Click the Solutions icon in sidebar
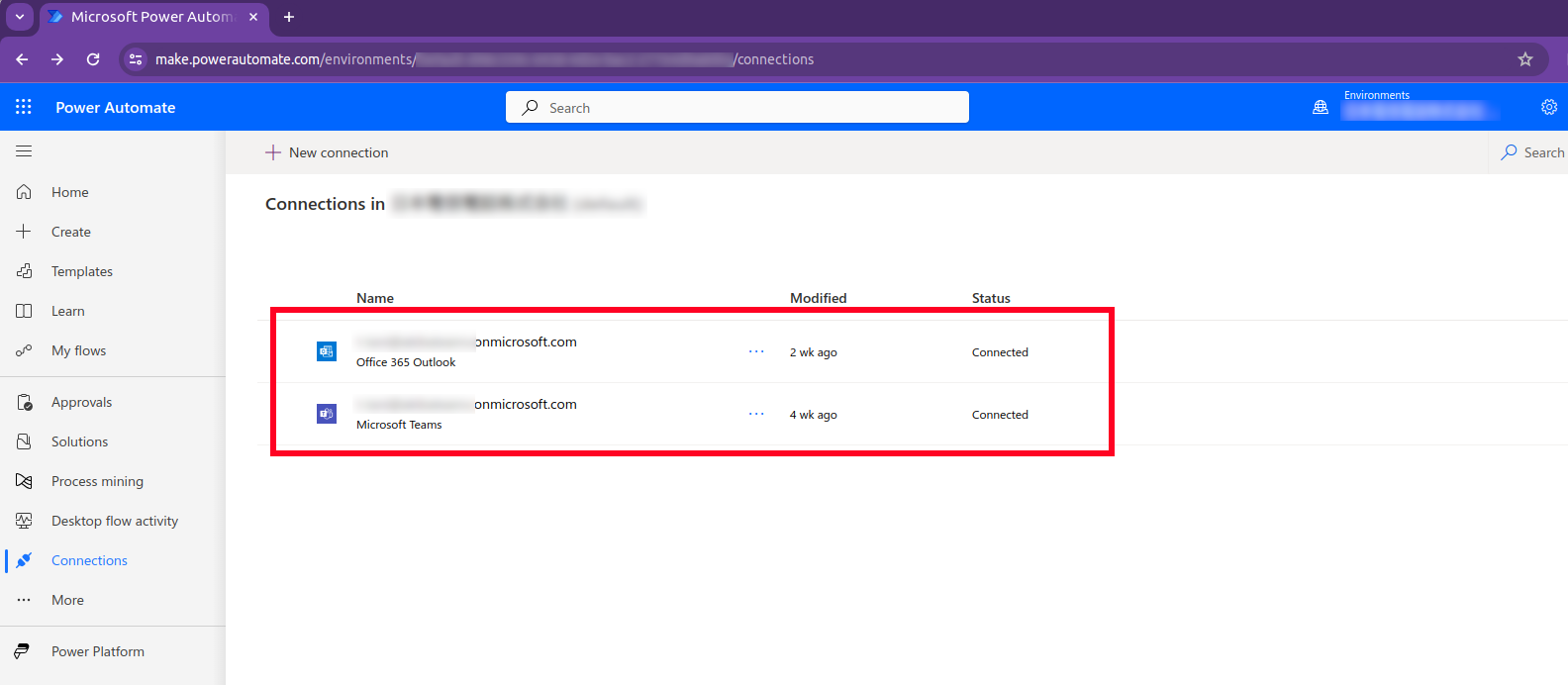Image resolution: width=1568 pixels, height=685 pixels. point(24,441)
